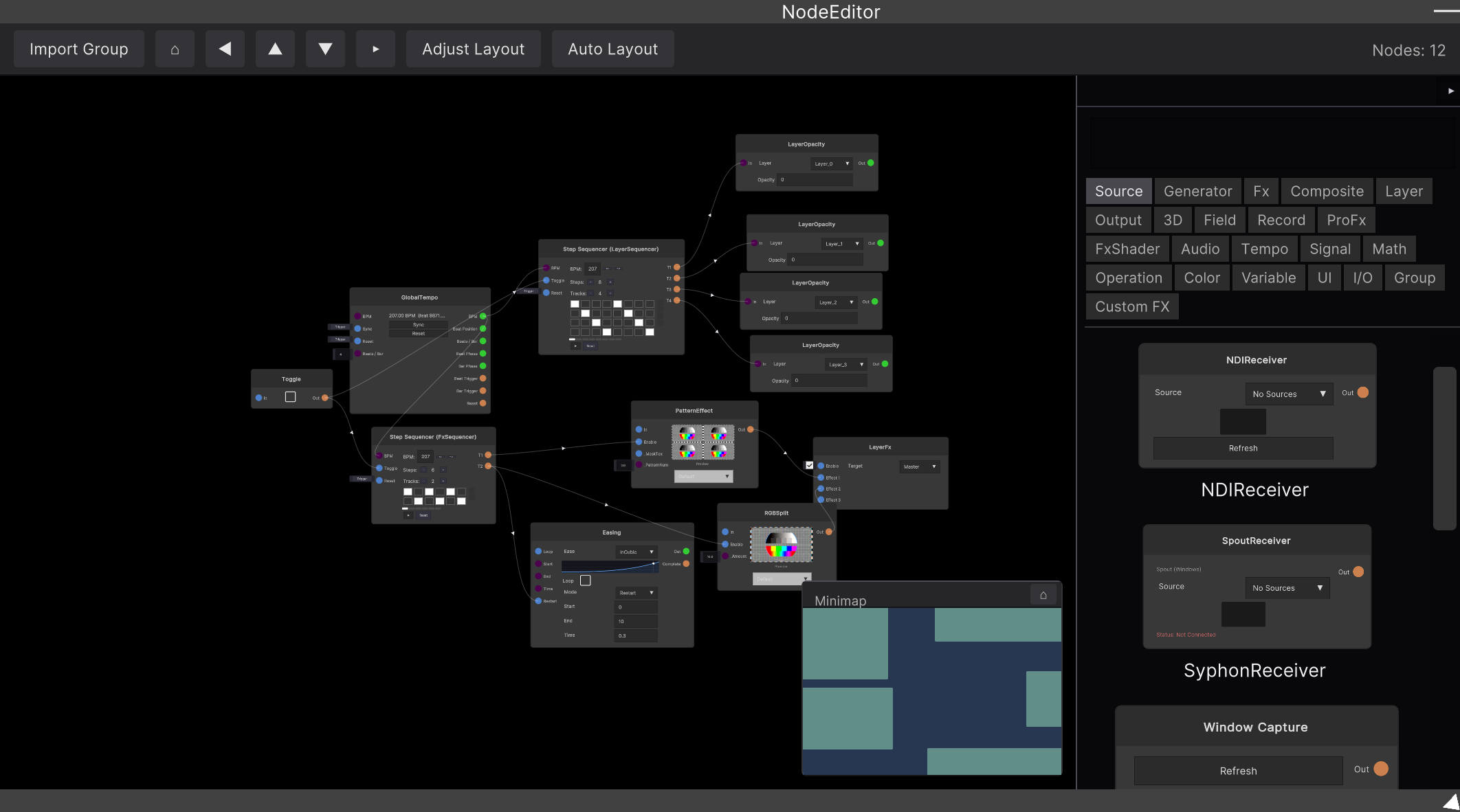Click Refresh in the NDIReceiver node
The height and width of the screenshot is (812, 1460).
(x=1243, y=448)
